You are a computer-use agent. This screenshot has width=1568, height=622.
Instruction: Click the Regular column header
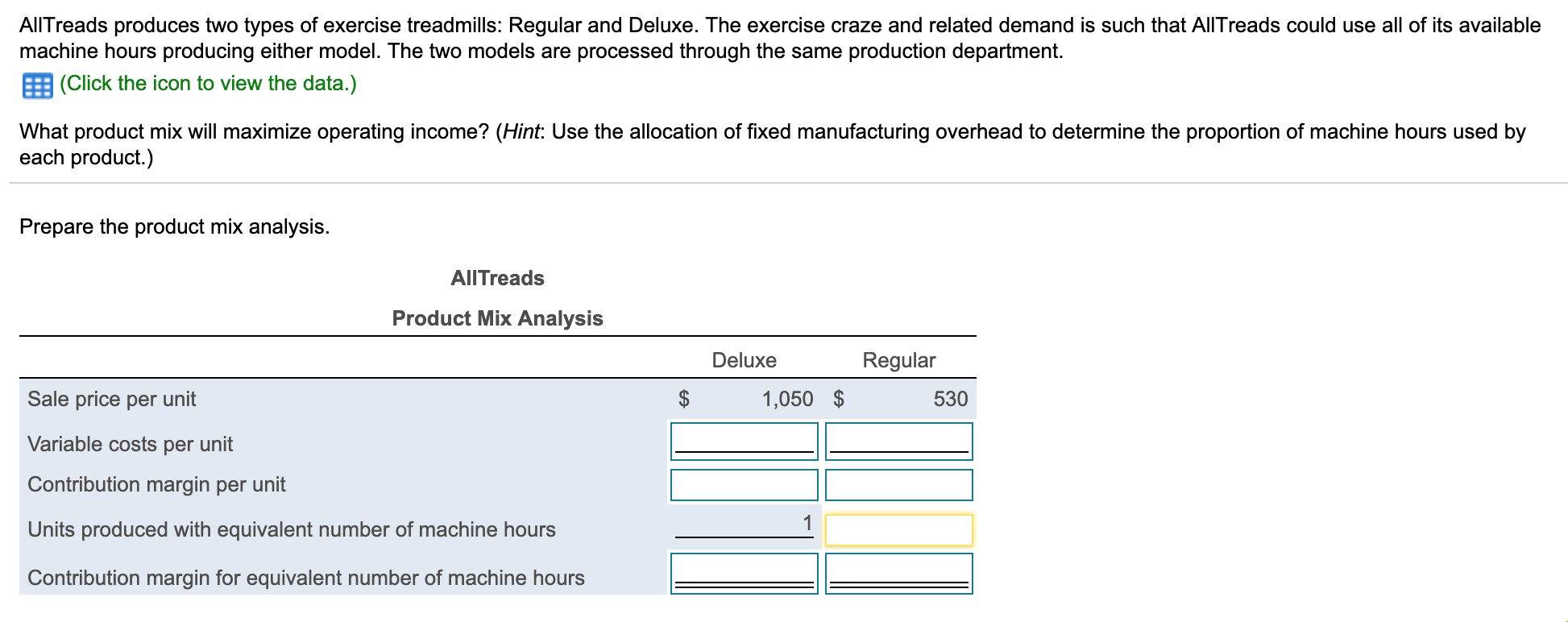pyautogui.click(x=899, y=360)
